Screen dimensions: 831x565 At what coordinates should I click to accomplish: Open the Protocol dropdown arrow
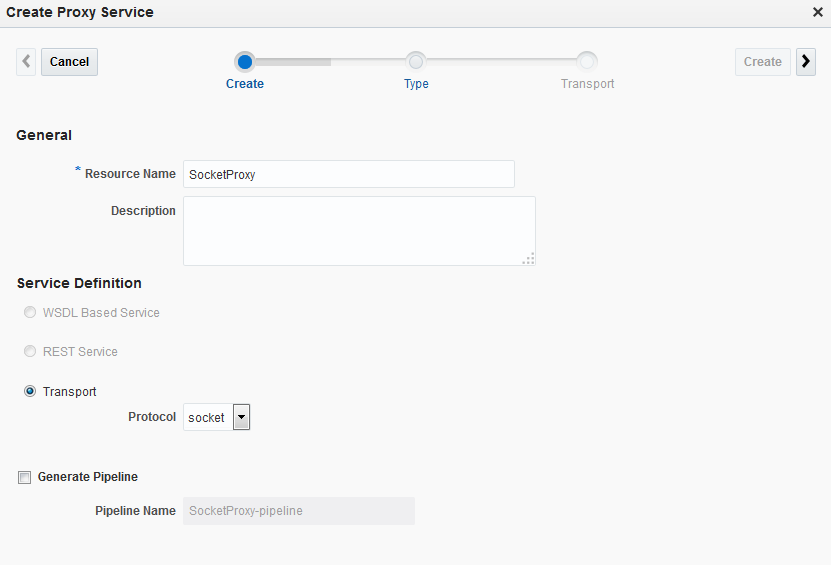point(241,417)
